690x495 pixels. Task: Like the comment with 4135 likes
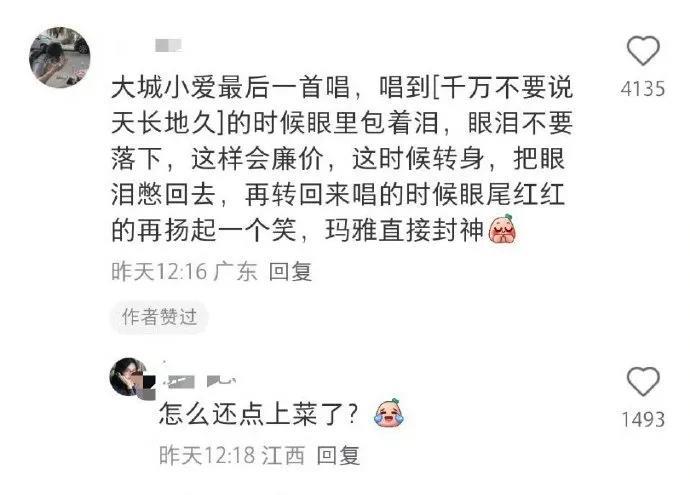[643, 50]
